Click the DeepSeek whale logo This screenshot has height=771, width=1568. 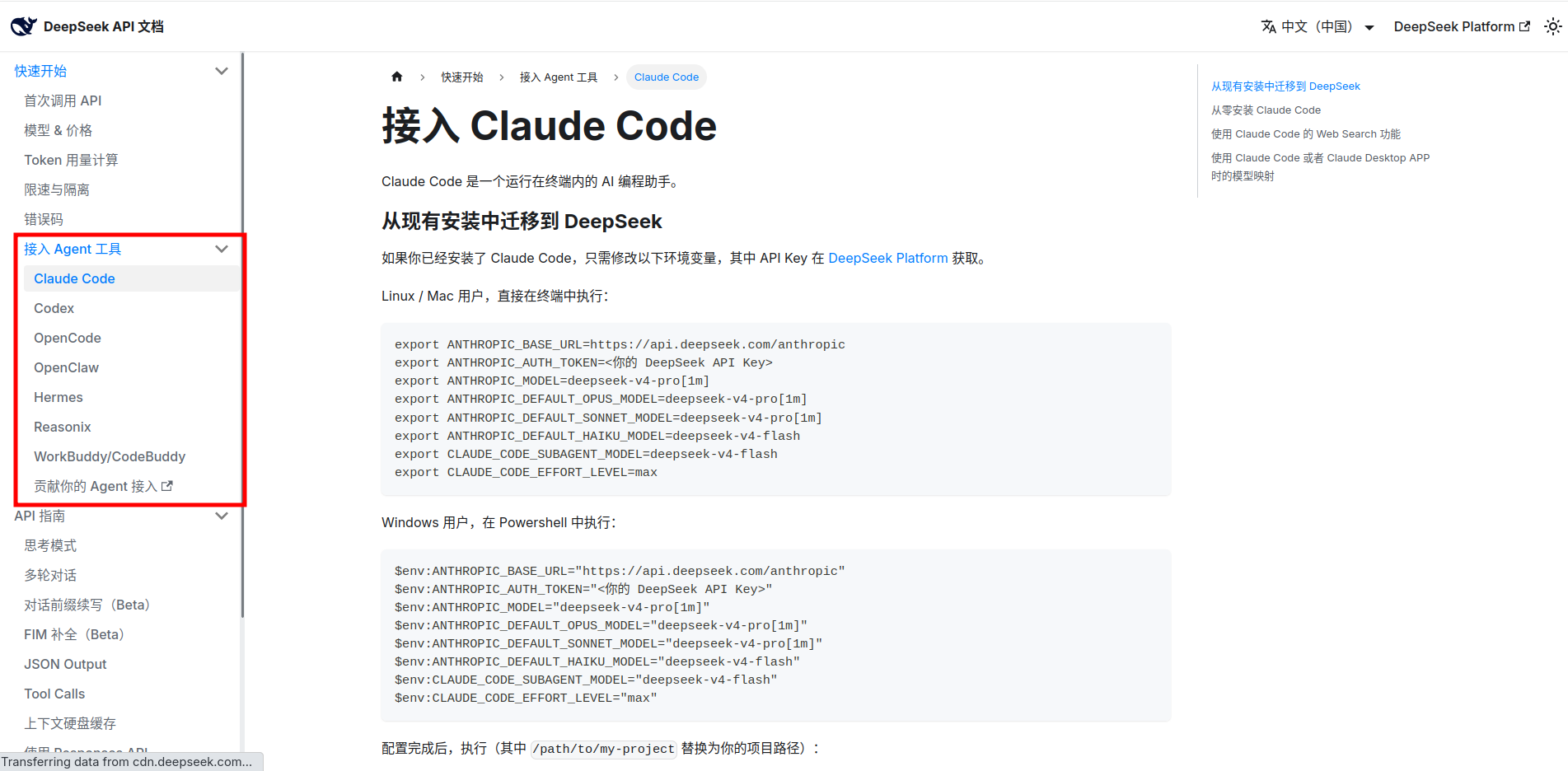[23, 26]
